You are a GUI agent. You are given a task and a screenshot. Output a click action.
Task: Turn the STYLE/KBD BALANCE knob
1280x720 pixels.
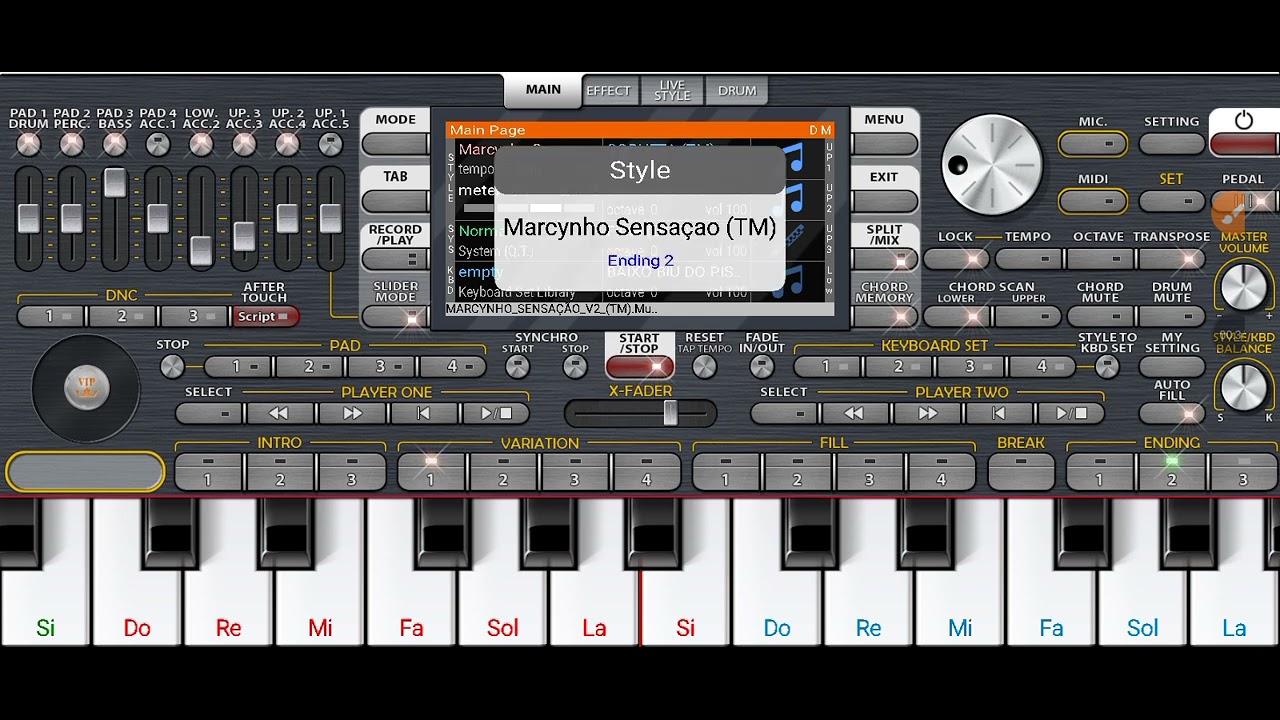1243,386
